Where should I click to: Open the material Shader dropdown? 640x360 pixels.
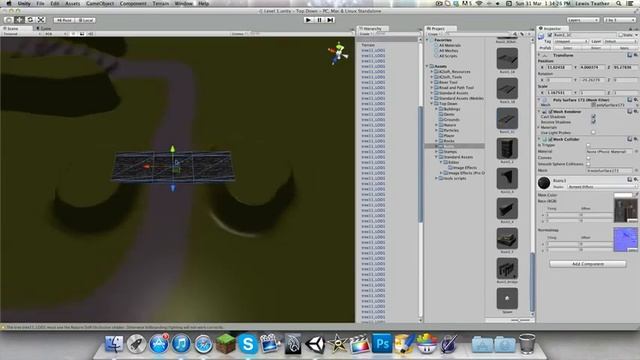click(601, 187)
